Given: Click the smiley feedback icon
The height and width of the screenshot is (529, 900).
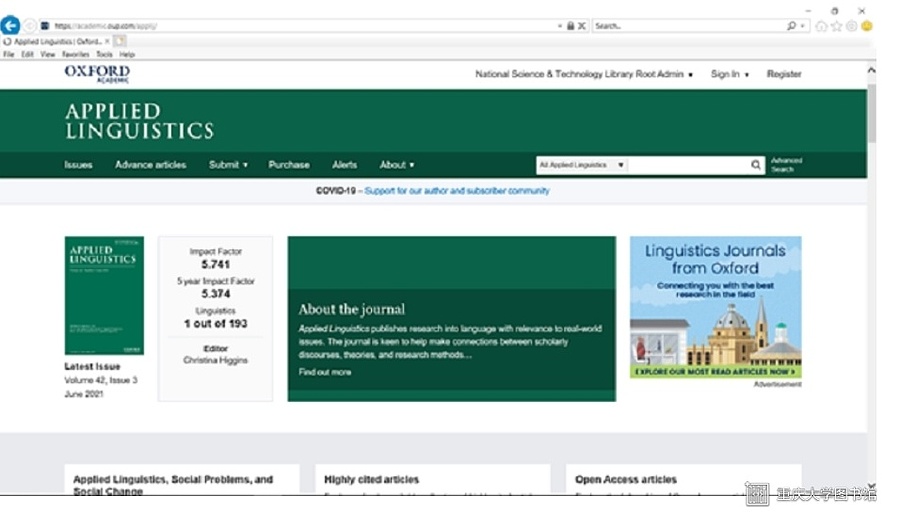Looking at the screenshot, I should click(867, 26).
